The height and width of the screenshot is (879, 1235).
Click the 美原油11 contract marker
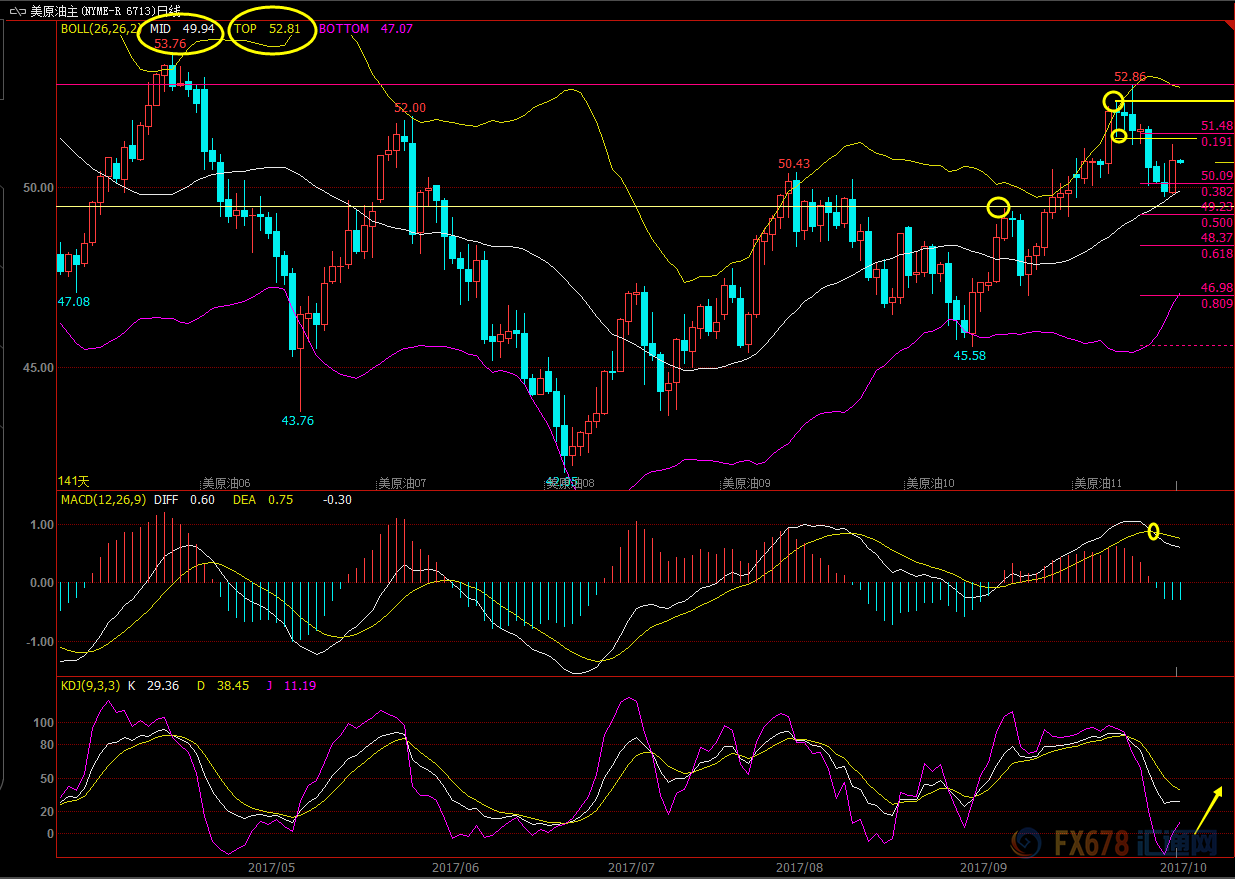1098,483
